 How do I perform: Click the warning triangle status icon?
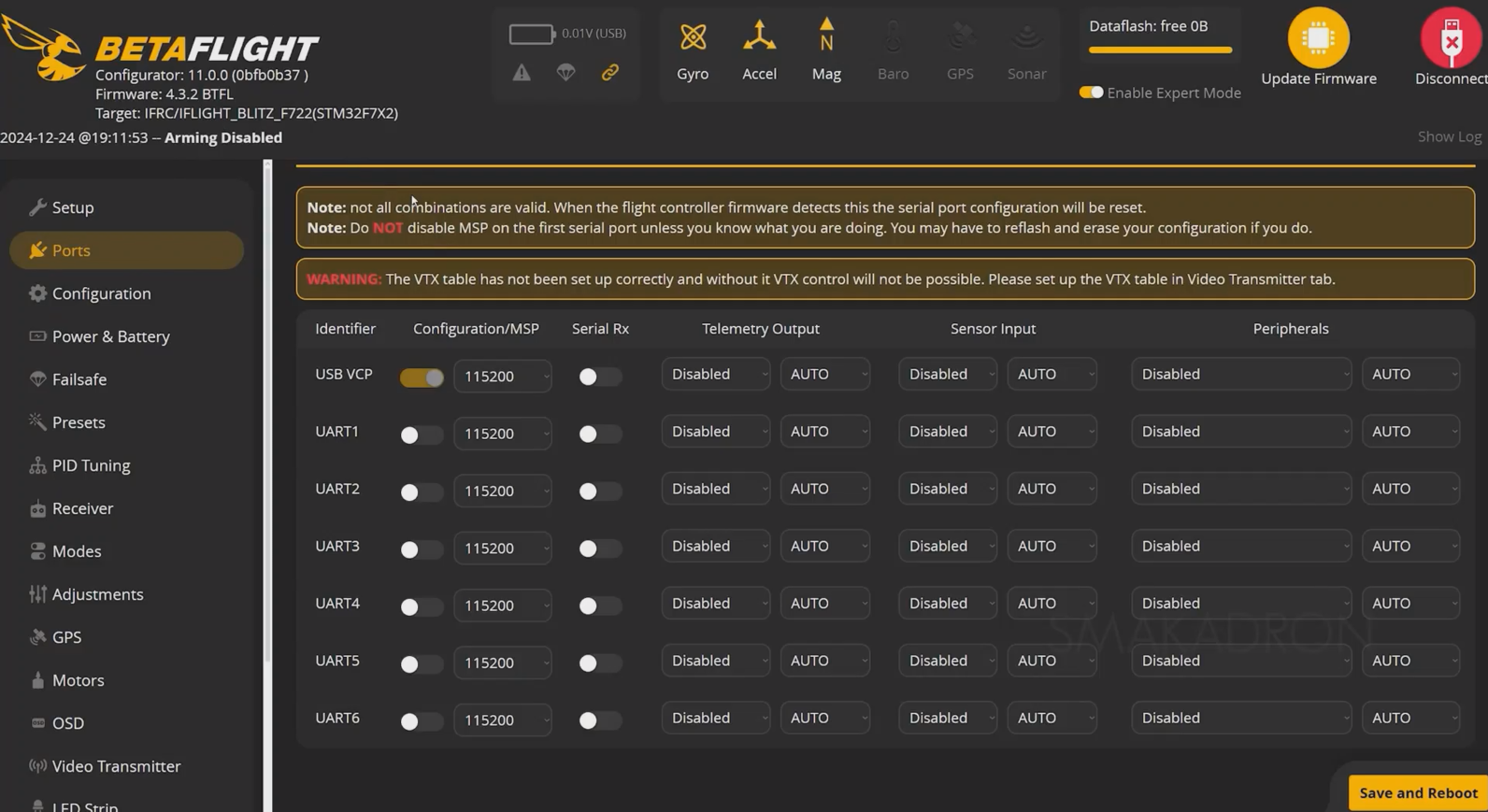click(522, 73)
